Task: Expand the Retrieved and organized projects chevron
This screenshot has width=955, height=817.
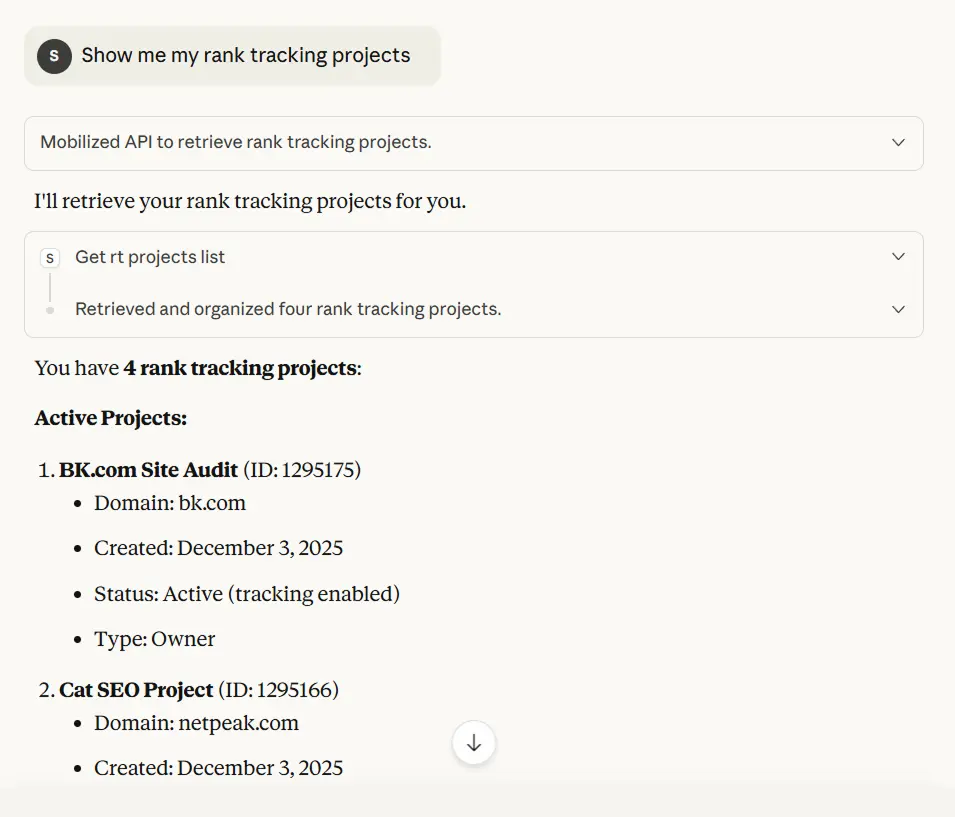Action: [897, 309]
